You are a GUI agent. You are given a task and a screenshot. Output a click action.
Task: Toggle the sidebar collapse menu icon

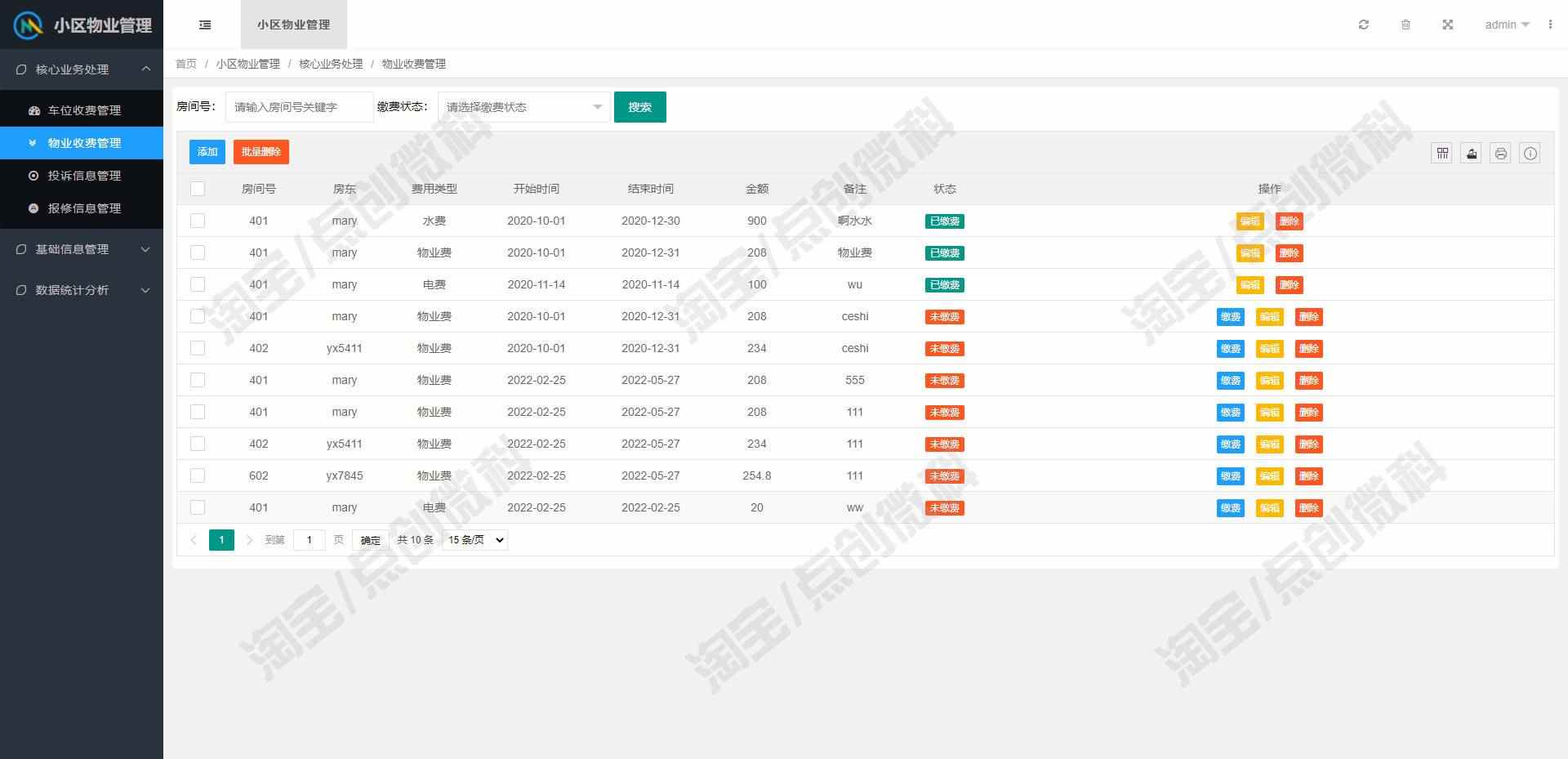pos(205,25)
